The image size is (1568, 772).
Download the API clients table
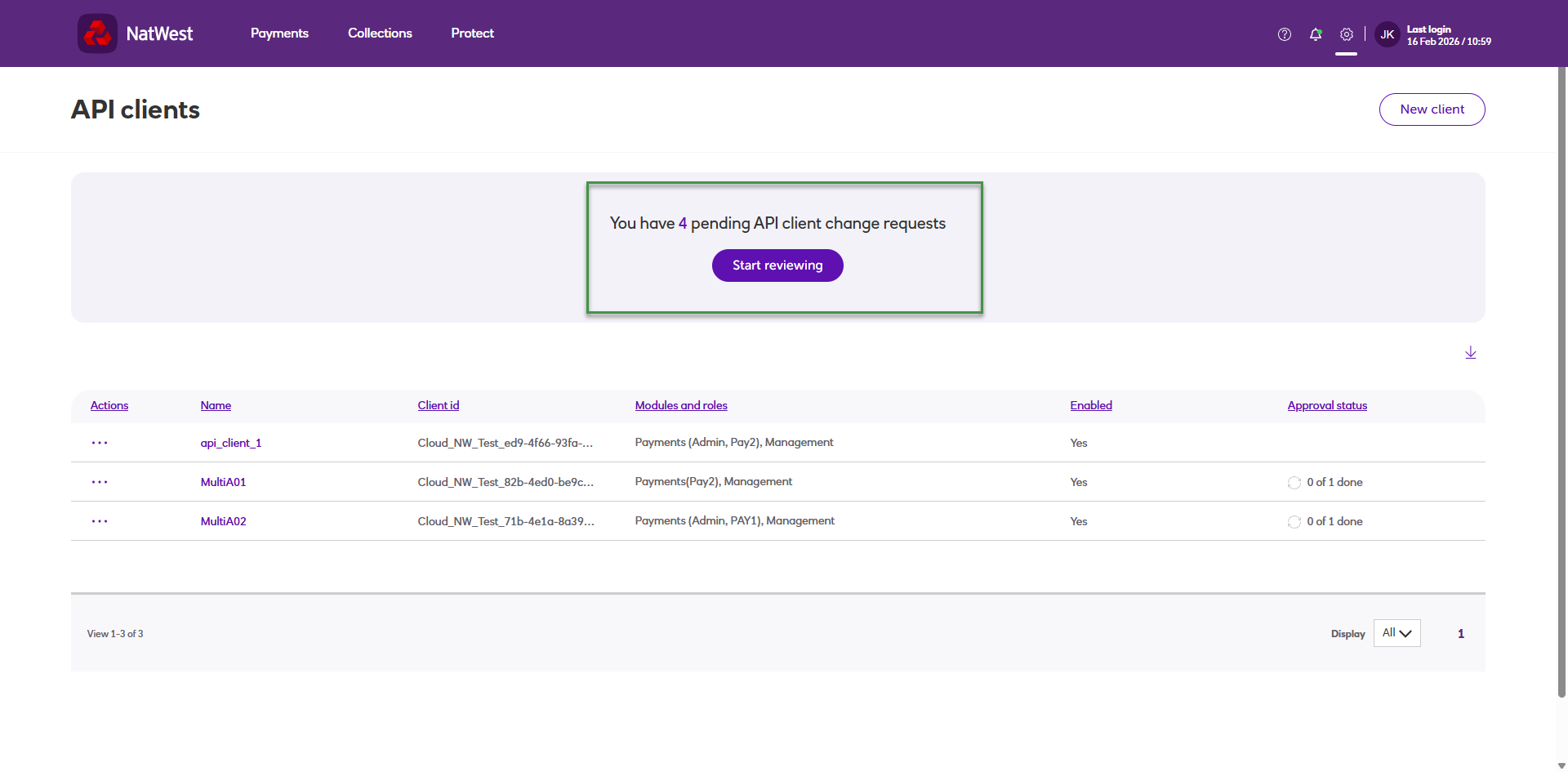point(1471,353)
